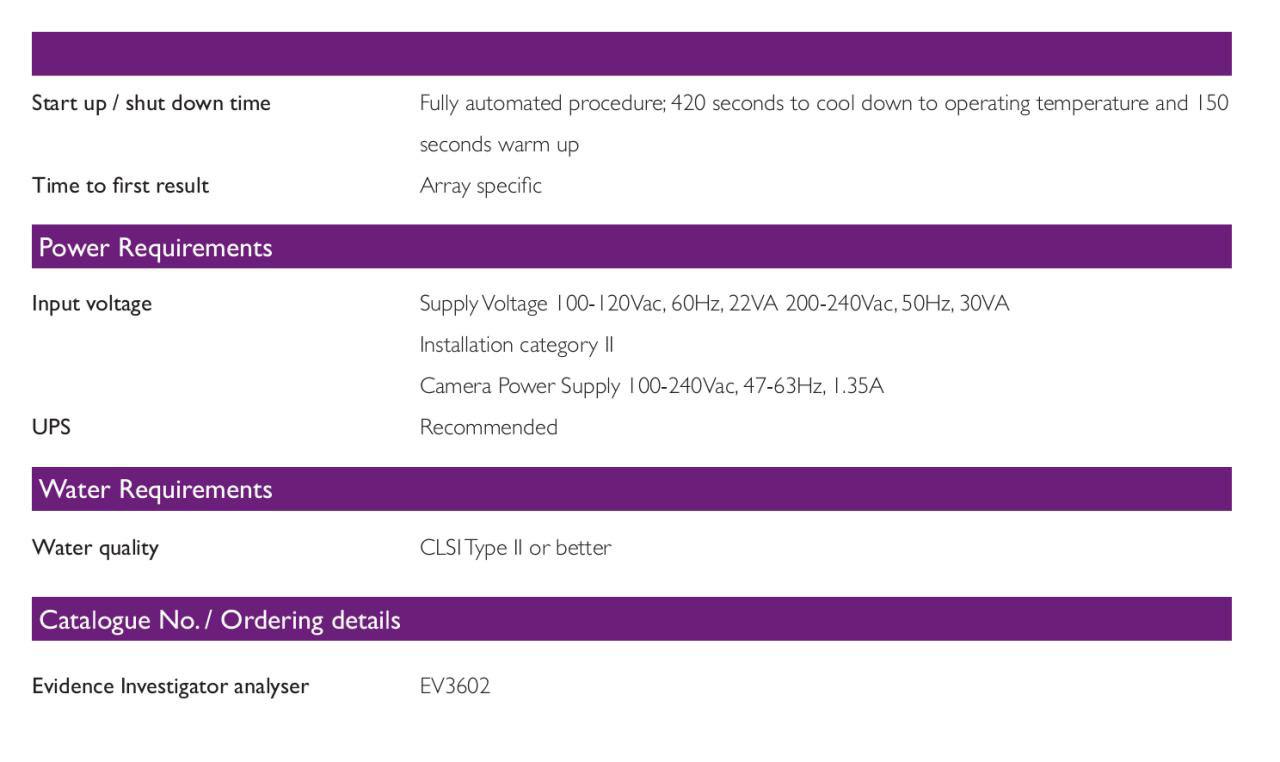Image resolution: width=1280 pixels, height=762 pixels.
Task: Click the "CLSI Type II or better" value
Action: point(515,547)
